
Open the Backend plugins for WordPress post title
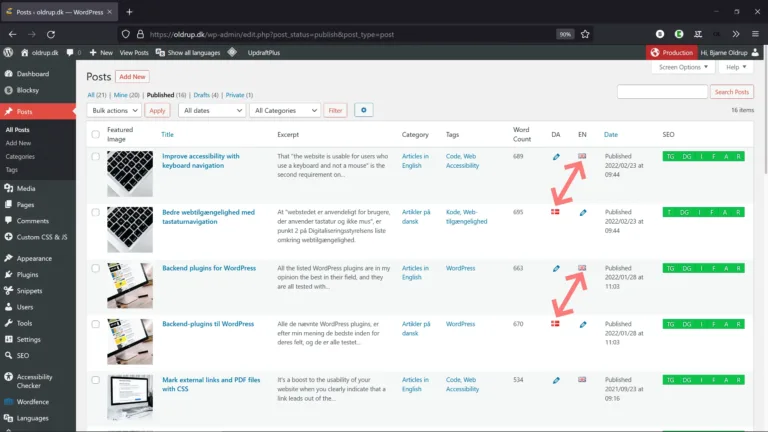point(209,268)
